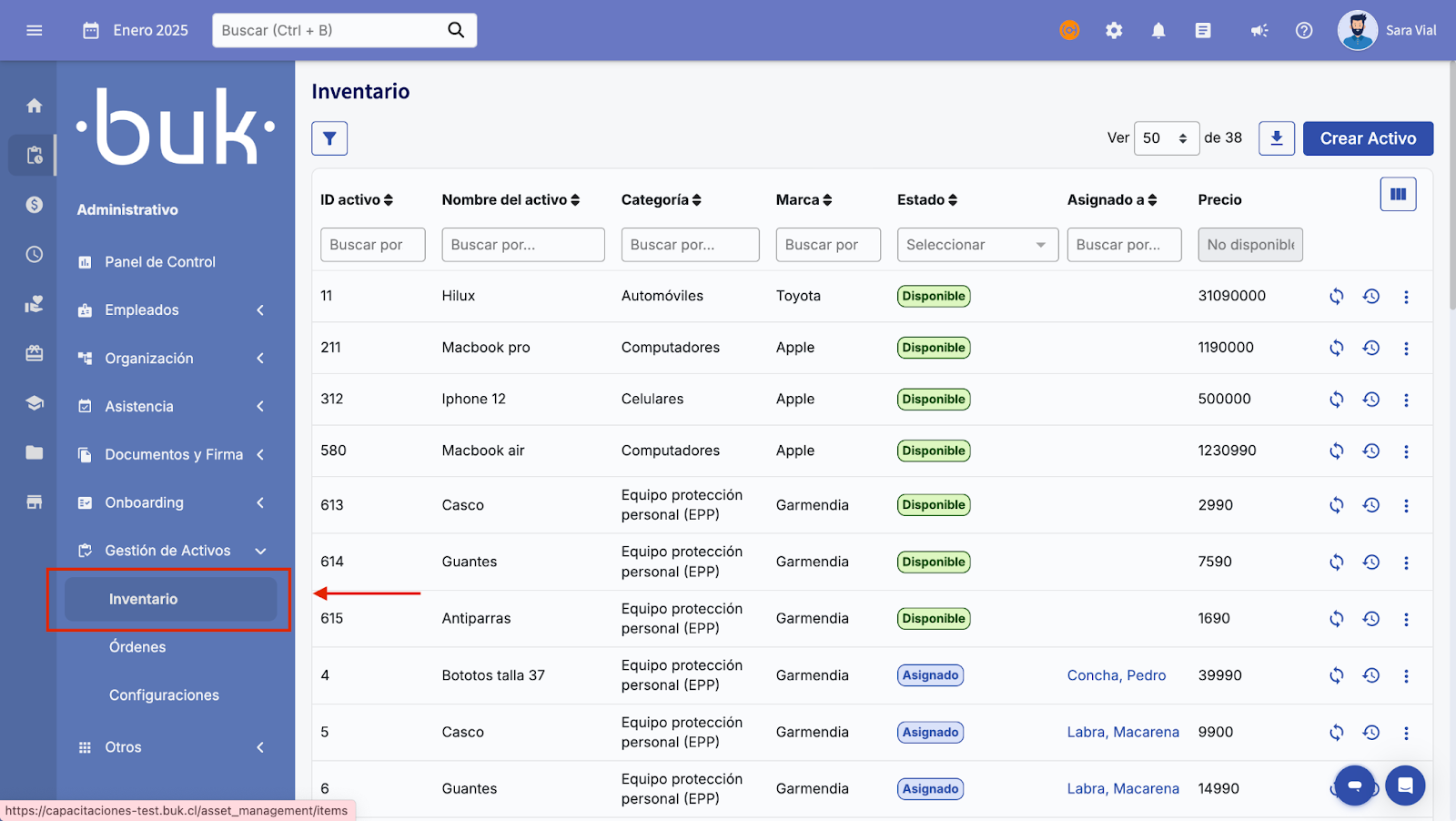Click the folder icon in left rail
The width and height of the screenshot is (1456, 821).
pos(35,452)
